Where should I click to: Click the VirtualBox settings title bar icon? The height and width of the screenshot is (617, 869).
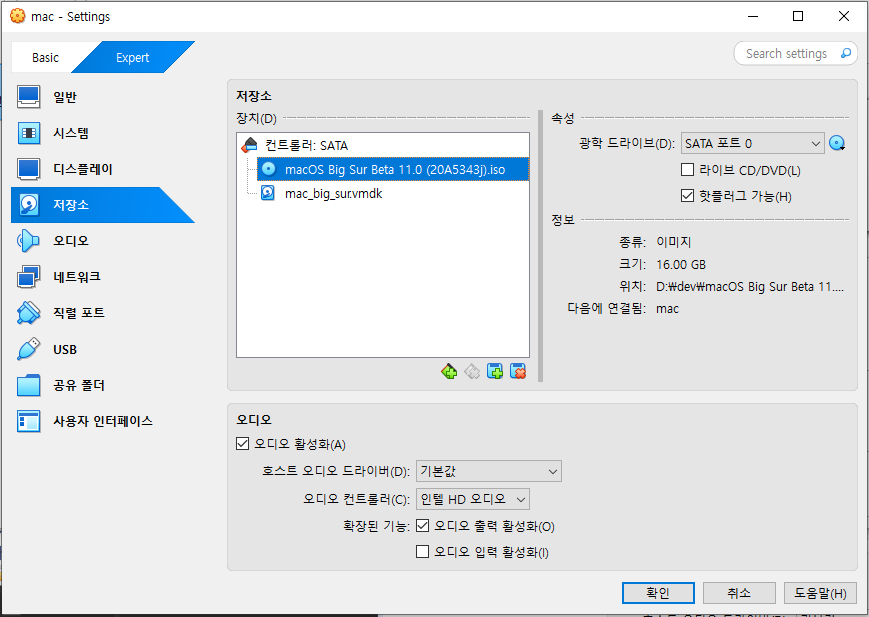click(x=18, y=16)
